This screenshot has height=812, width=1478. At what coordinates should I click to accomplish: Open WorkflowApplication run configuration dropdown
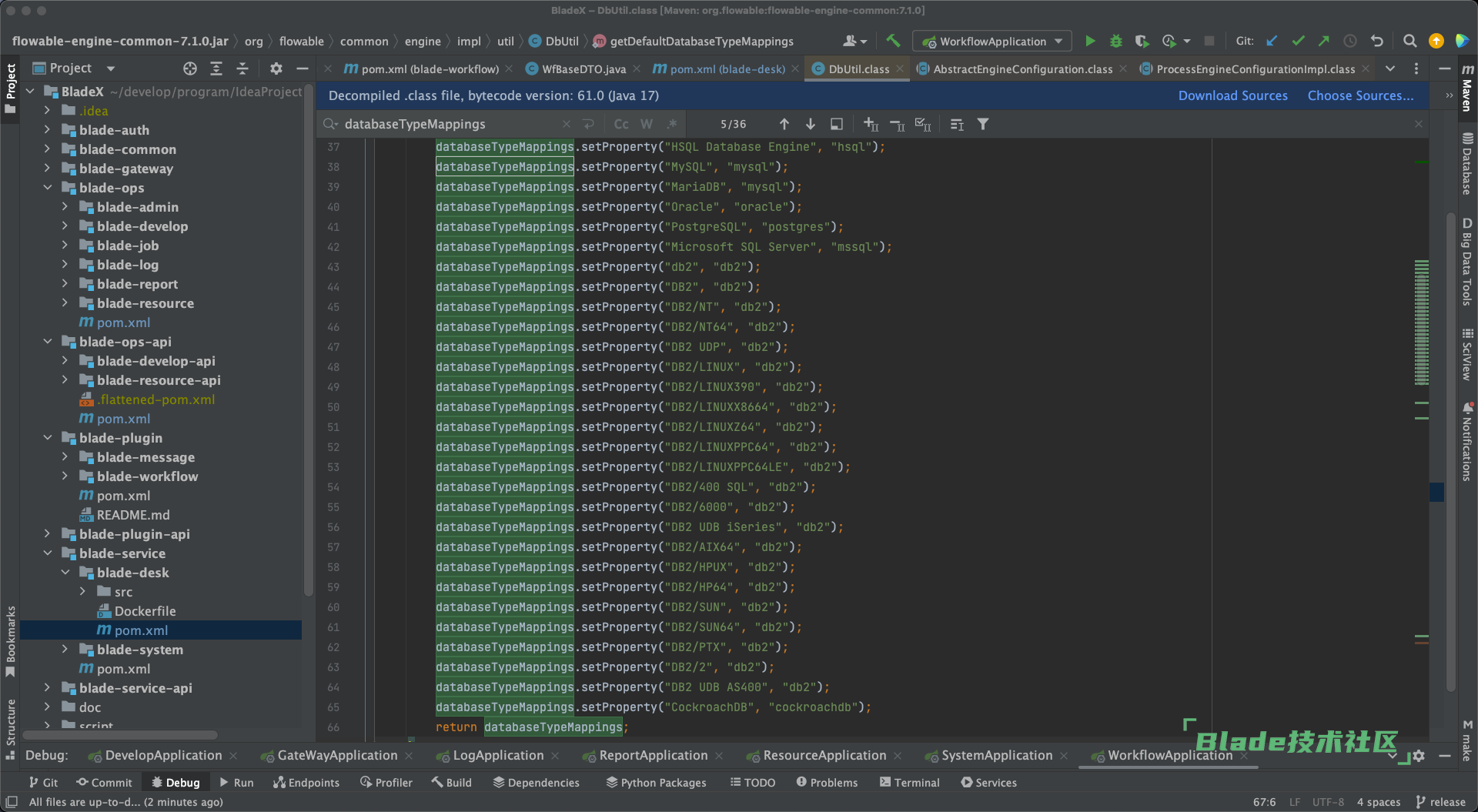click(992, 41)
